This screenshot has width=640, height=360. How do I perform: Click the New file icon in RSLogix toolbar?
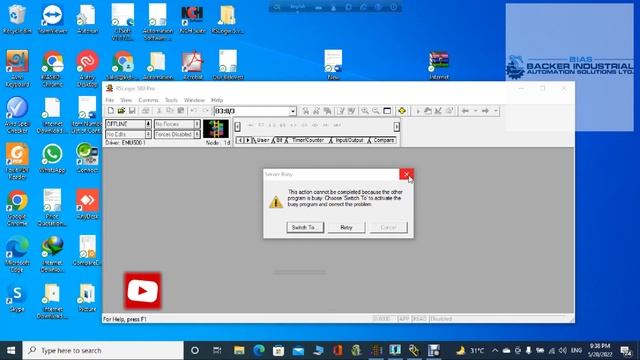pos(111,111)
